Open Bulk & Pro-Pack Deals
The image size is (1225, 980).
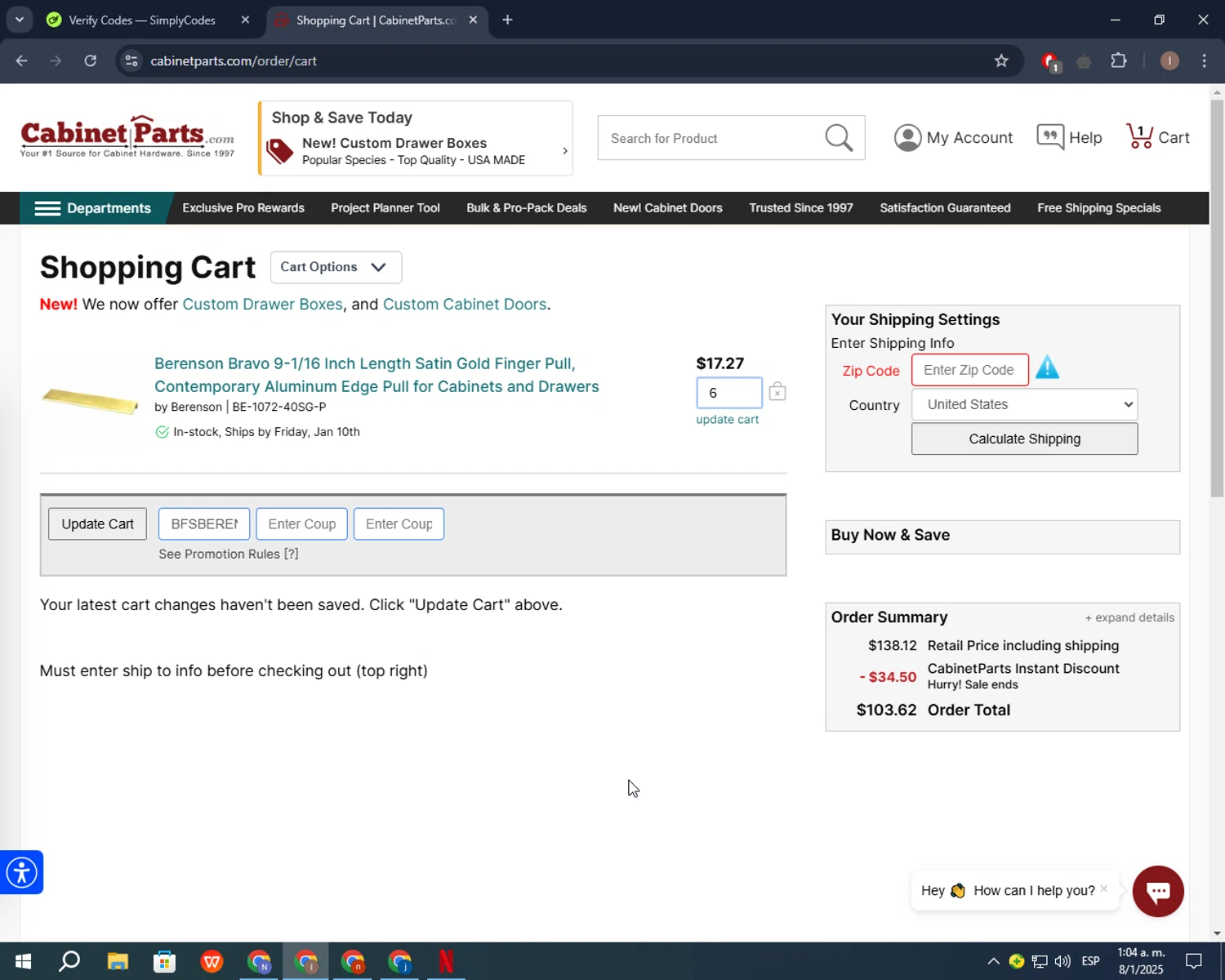point(527,208)
